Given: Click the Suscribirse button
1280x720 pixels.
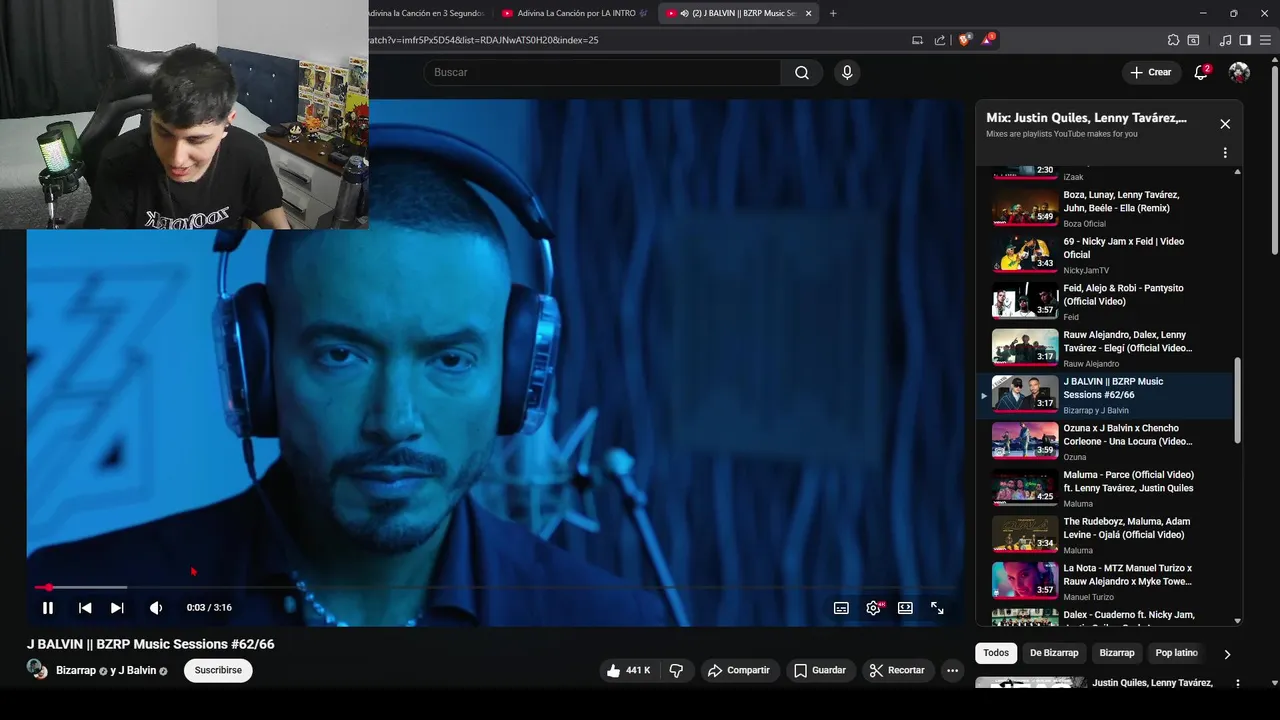Looking at the screenshot, I should 218,670.
